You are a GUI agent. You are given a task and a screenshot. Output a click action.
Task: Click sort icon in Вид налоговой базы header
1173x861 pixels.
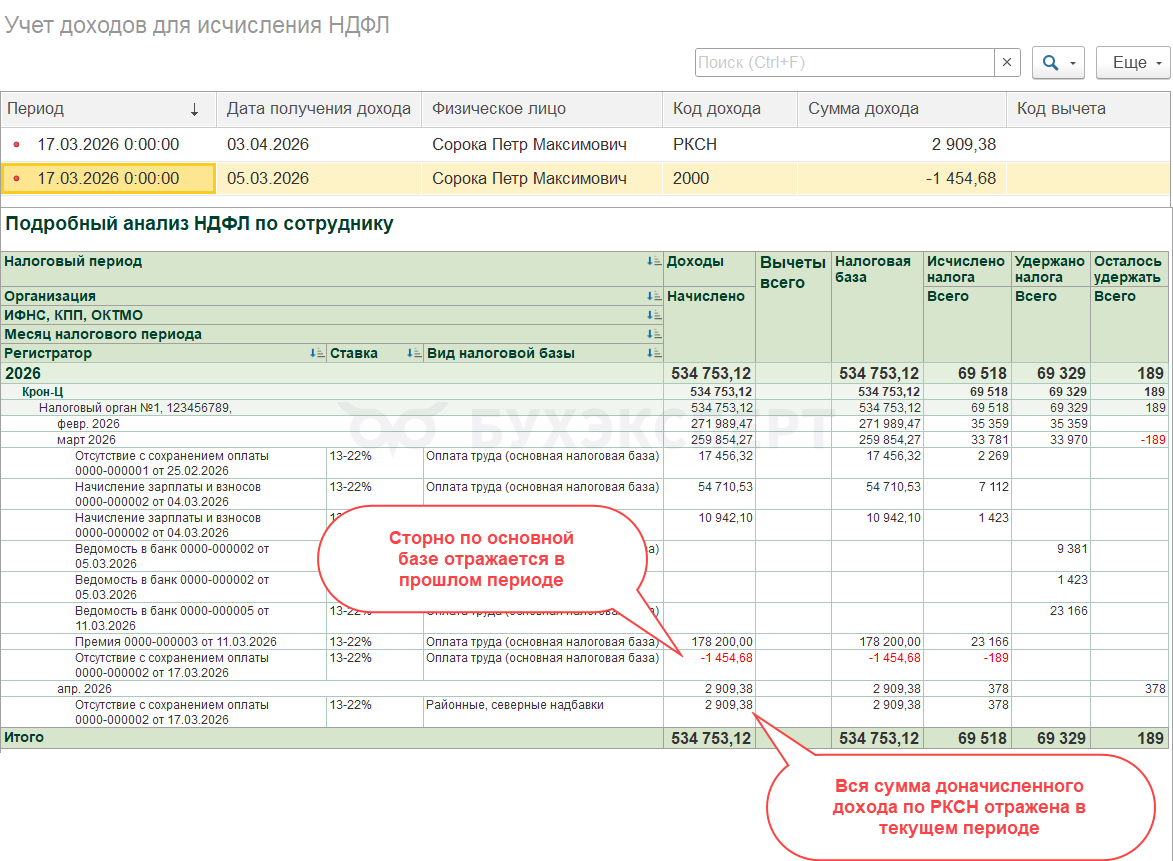tap(655, 353)
